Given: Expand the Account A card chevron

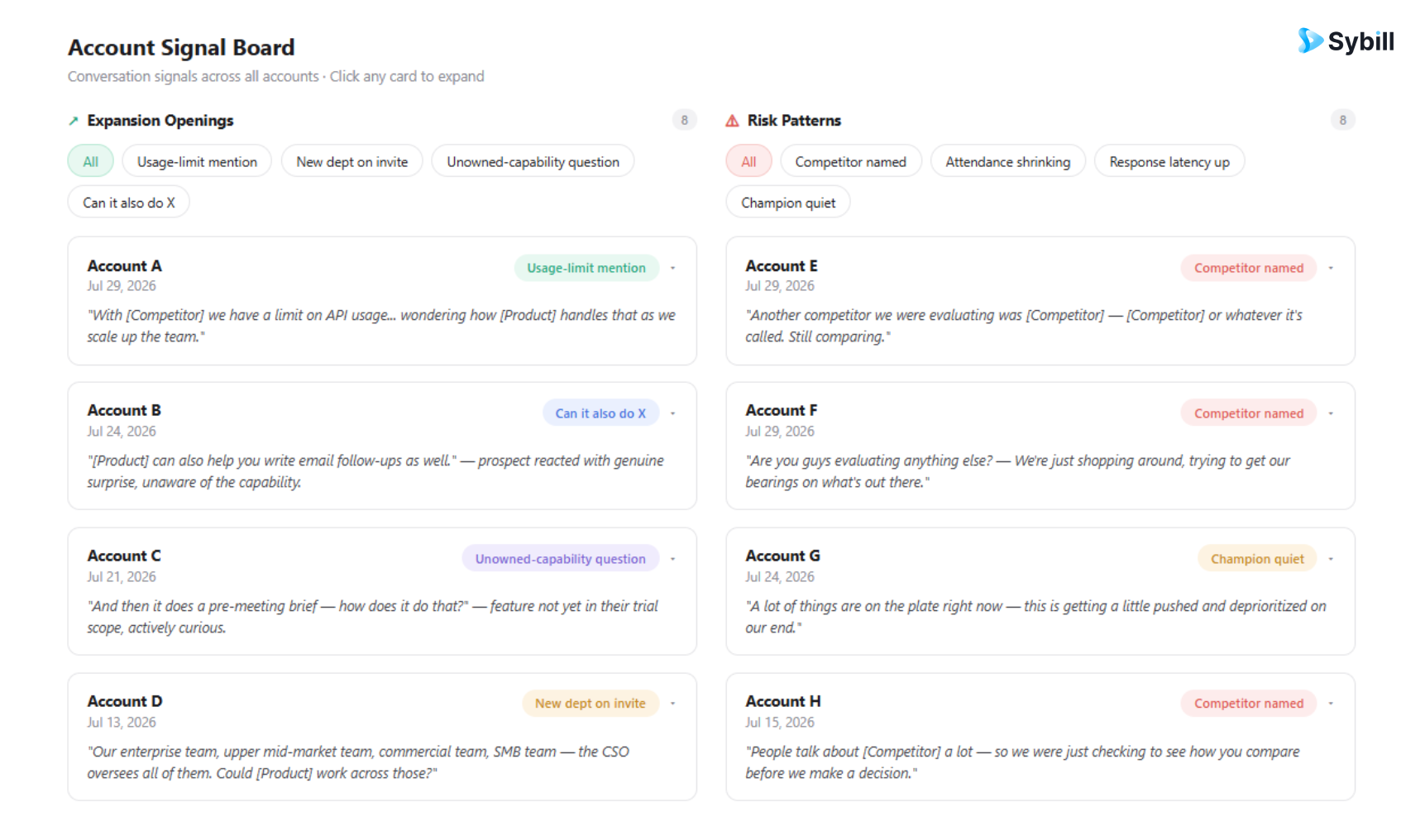Looking at the screenshot, I should [x=672, y=268].
